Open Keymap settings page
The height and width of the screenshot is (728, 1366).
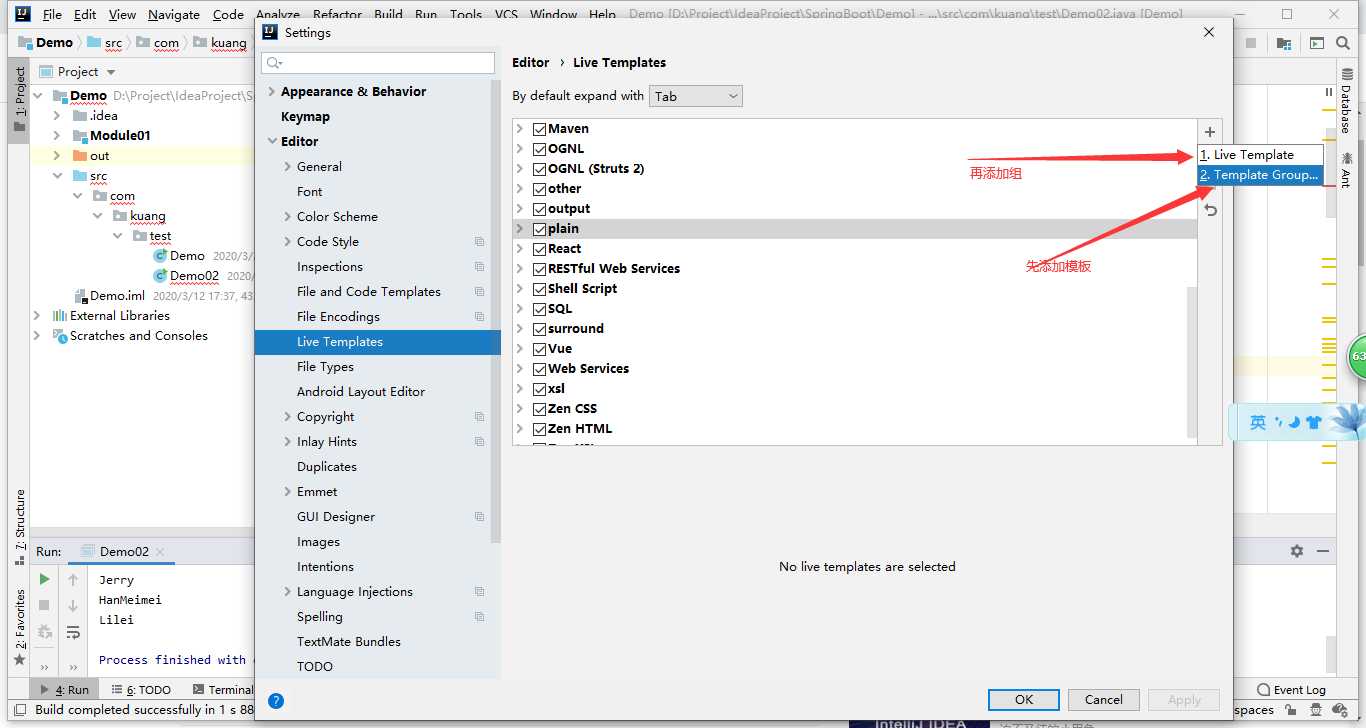pos(305,117)
